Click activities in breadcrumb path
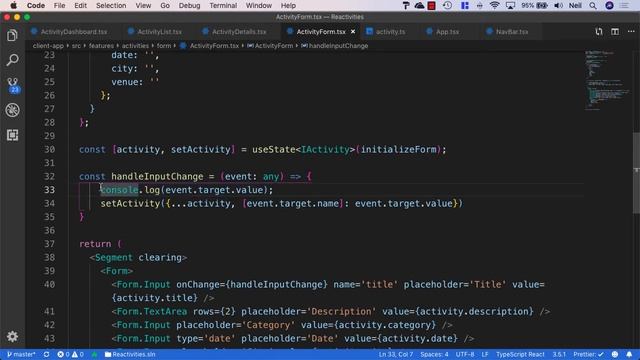Screen dimensions: 640x360 click(135, 46)
